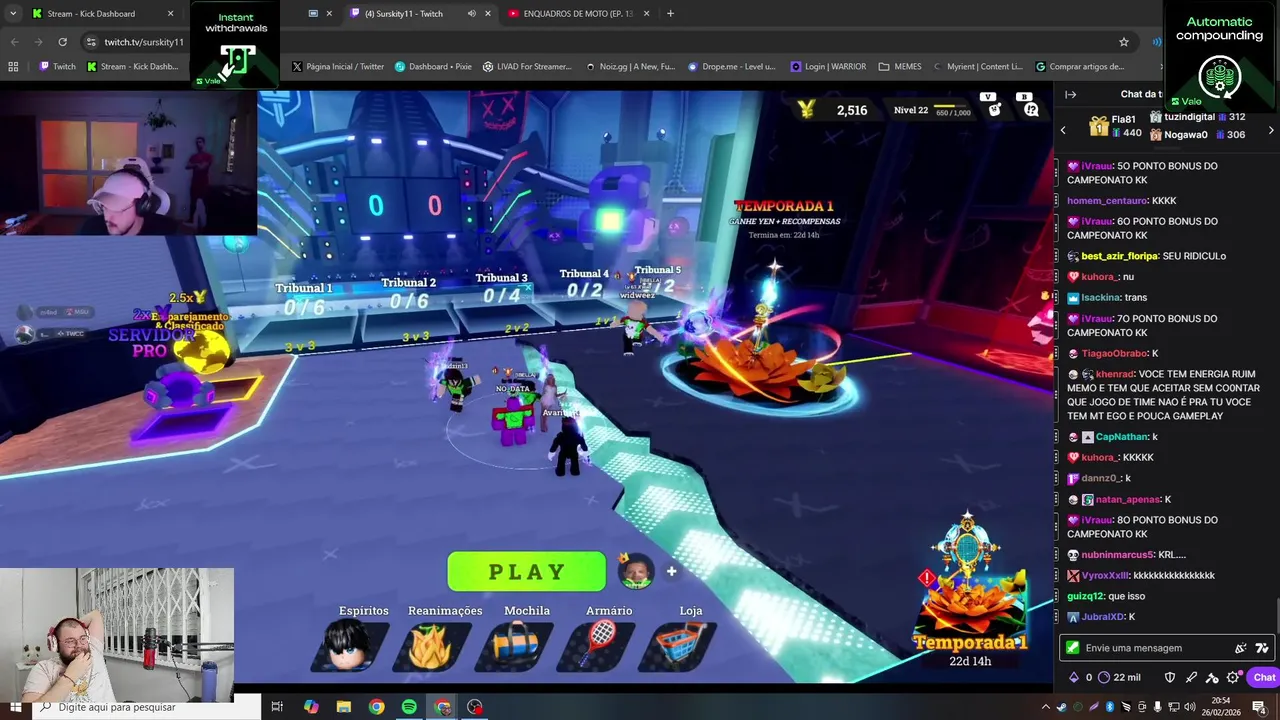Open the Loja shopping cart icon
Screen dimensions: 1280x720
click(686, 646)
